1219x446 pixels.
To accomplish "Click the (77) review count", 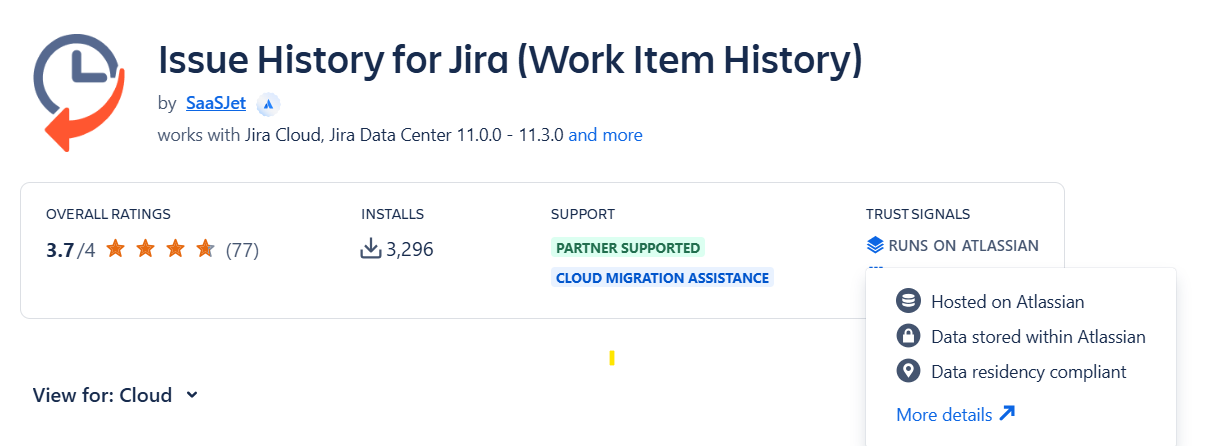I will click(242, 250).
